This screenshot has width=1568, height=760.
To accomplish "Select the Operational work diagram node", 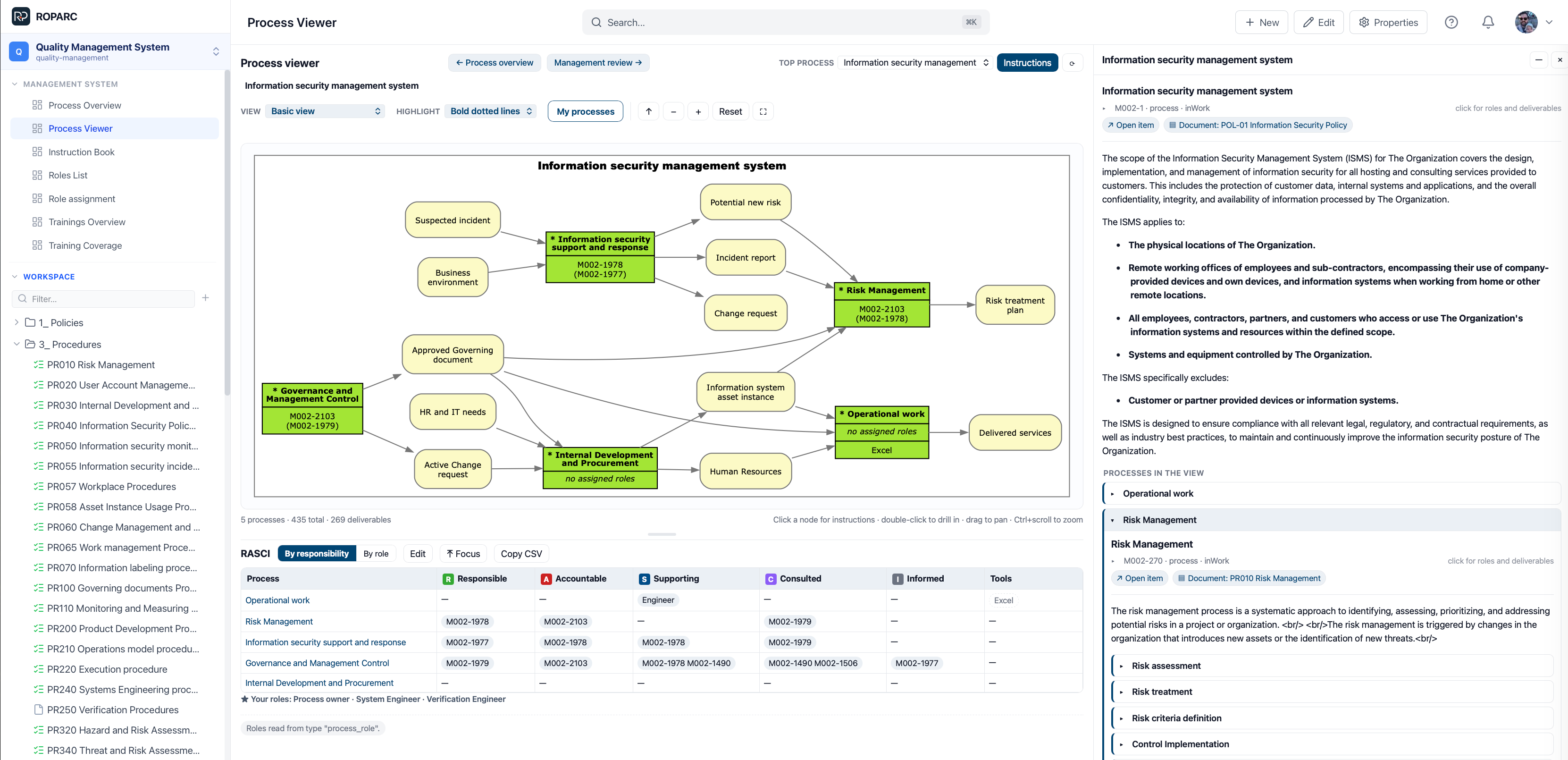I will (881, 432).
